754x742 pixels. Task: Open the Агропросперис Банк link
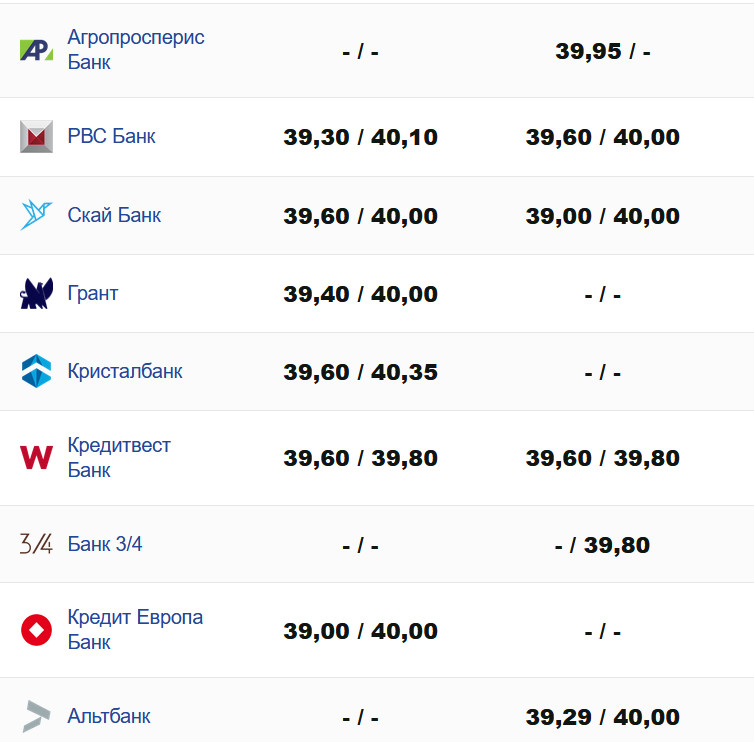click(x=135, y=50)
